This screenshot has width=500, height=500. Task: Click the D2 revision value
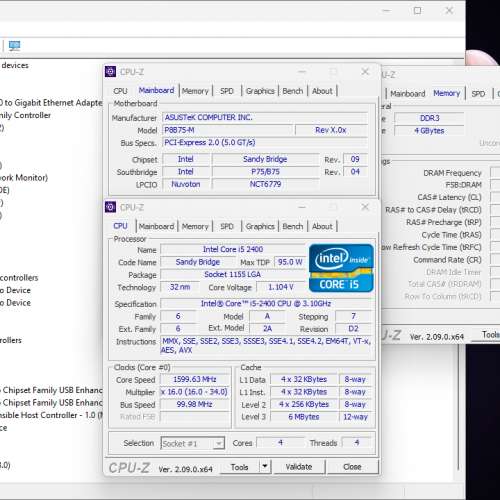click(x=353, y=329)
